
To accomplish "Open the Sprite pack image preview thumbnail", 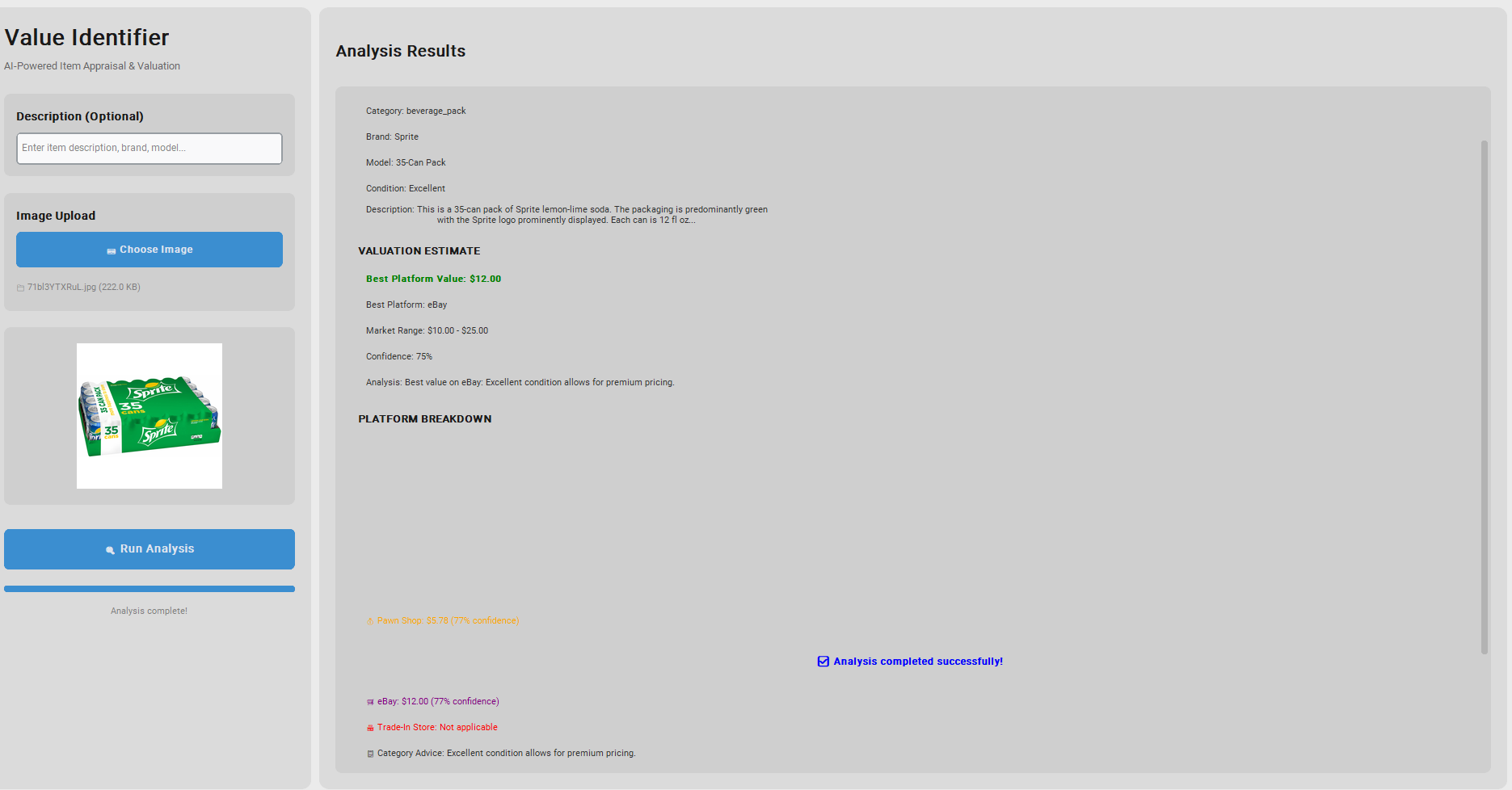I will (150, 416).
